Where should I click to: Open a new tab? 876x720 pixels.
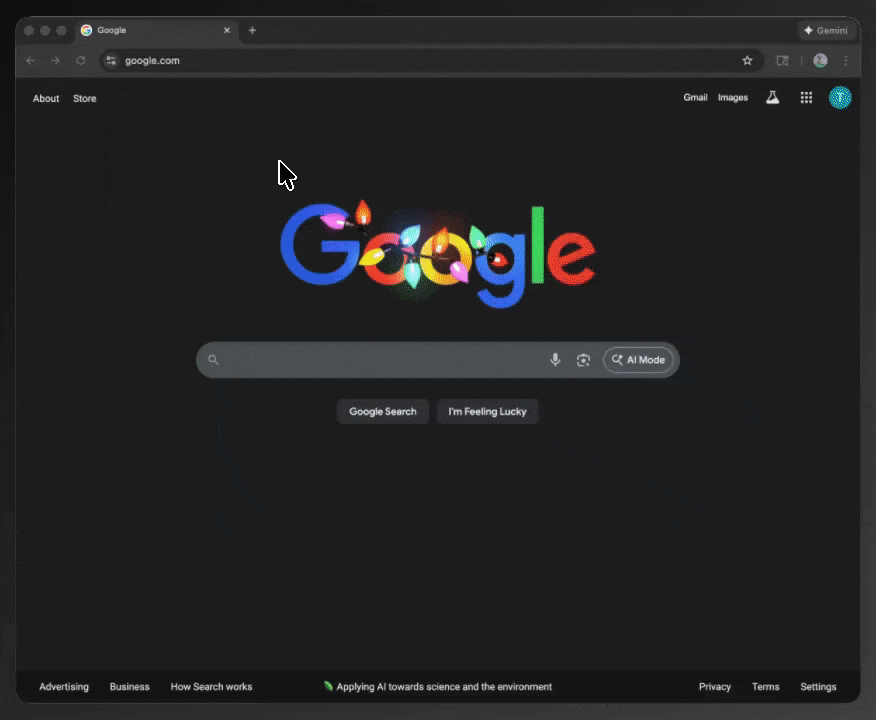[252, 31]
